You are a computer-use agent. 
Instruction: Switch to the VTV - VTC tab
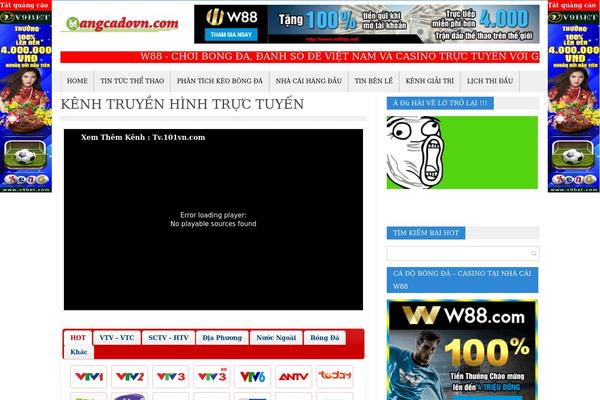[x=117, y=338]
